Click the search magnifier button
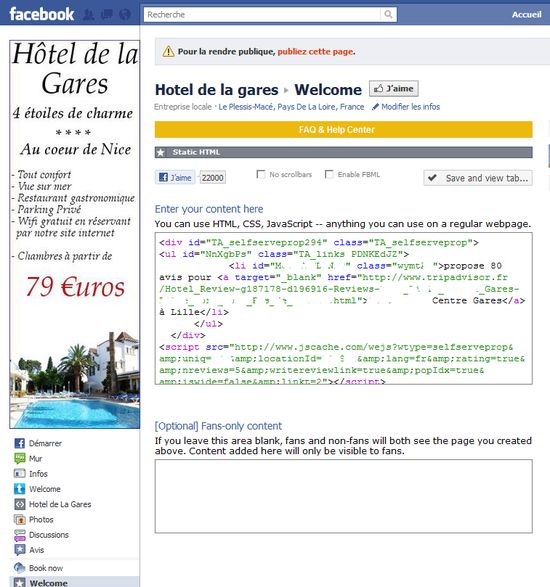This screenshot has width=550, height=587. (x=388, y=15)
